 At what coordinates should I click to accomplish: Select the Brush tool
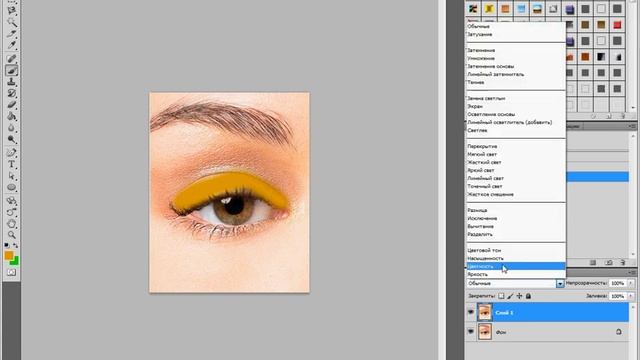[11, 70]
